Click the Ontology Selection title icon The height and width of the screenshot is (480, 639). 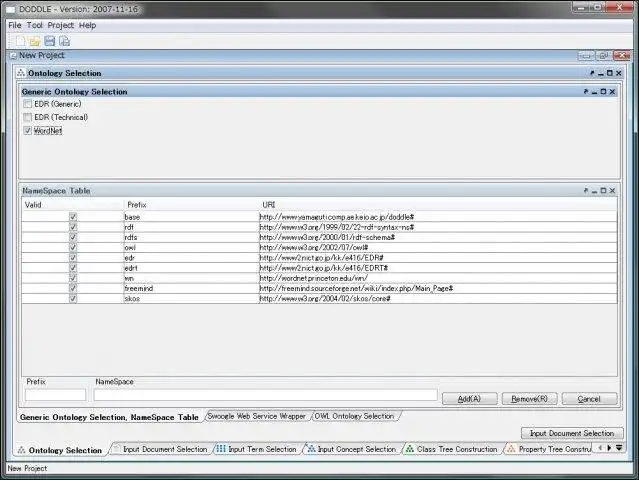click(21, 73)
